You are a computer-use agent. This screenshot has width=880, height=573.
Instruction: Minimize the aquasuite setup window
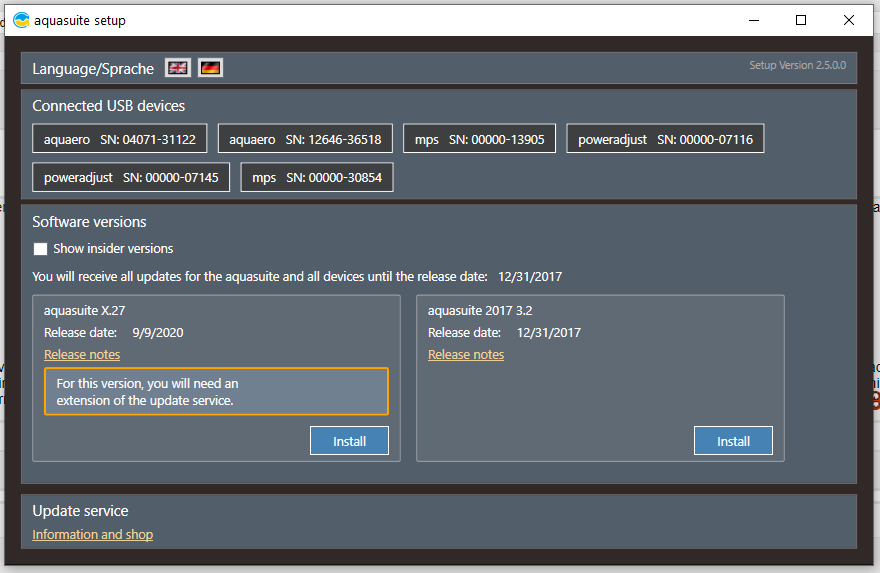pyautogui.click(x=754, y=20)
